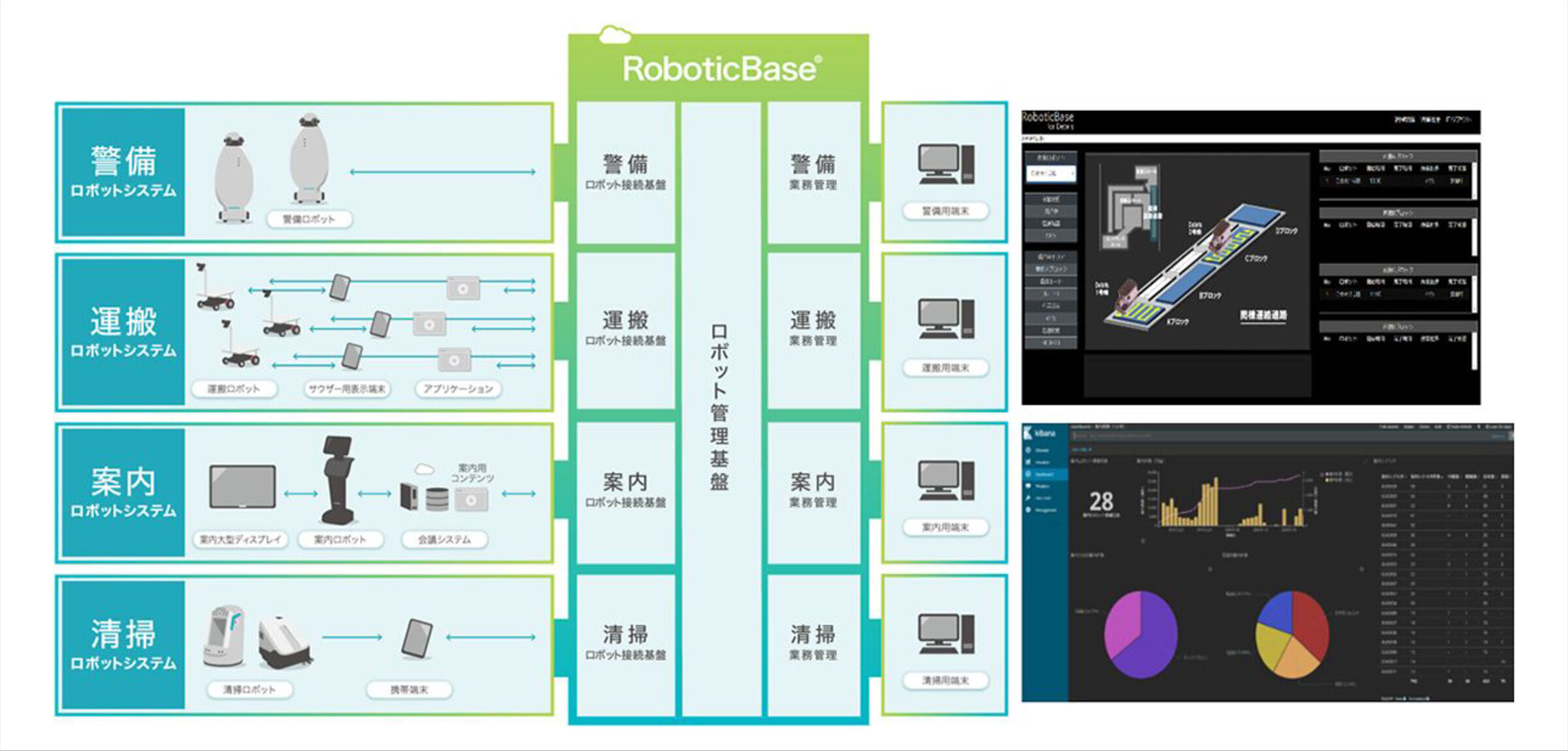Image resolution: width=1568 pixels, height=751 pixels.
Task: Click the RoboticBase cloud icon
Action: click(x=614, y=35)
